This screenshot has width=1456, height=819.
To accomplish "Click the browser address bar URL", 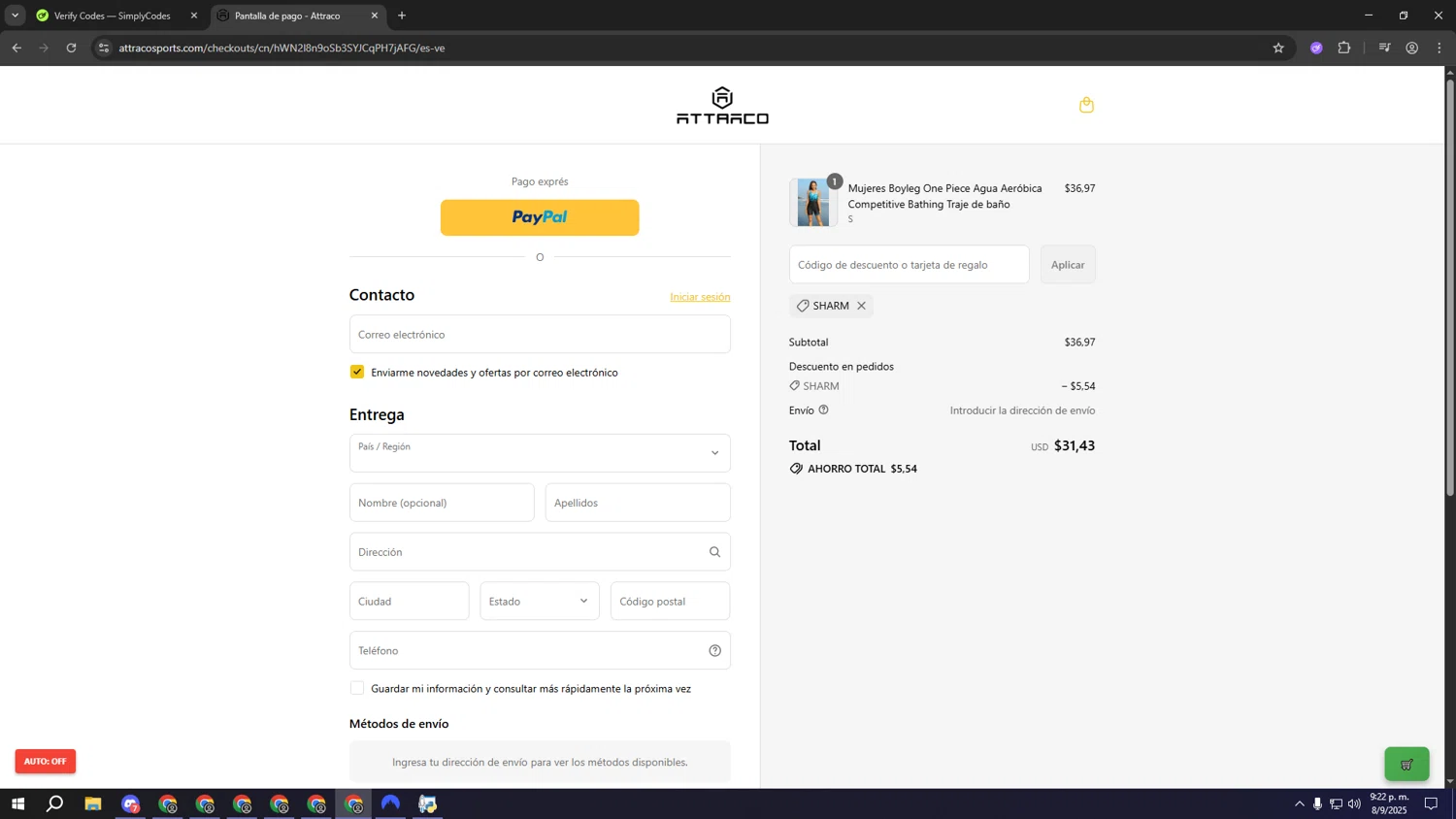I will pyautogui.click(x=281, y=48).
